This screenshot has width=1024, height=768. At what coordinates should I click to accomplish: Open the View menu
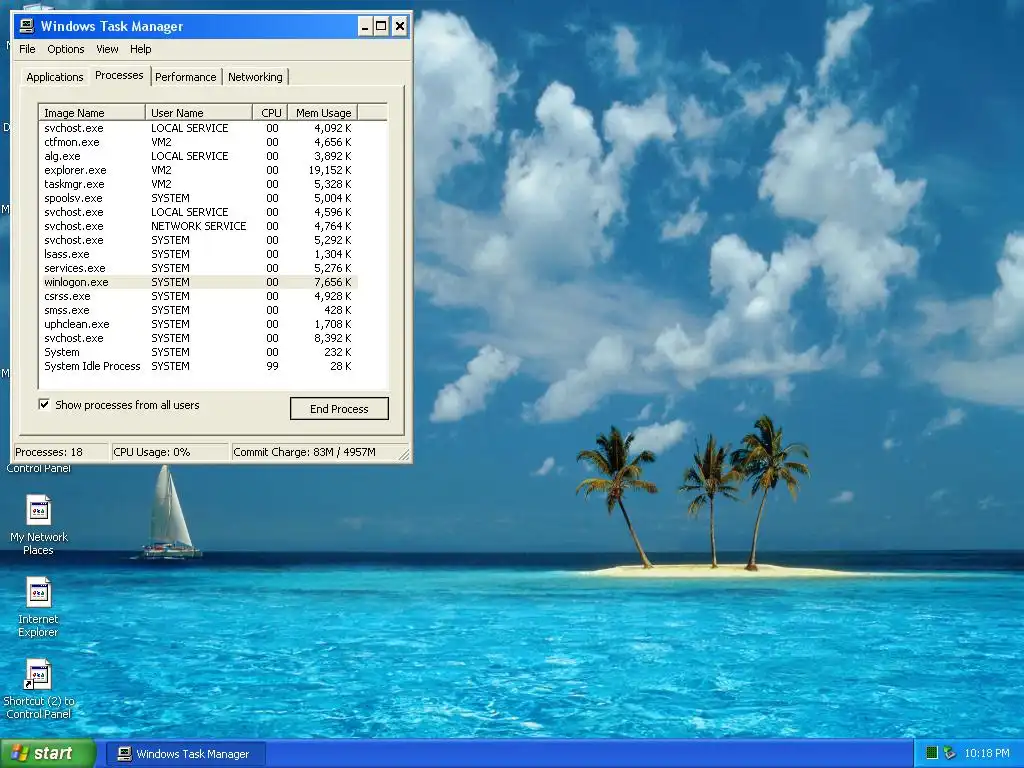coord(107,49)
